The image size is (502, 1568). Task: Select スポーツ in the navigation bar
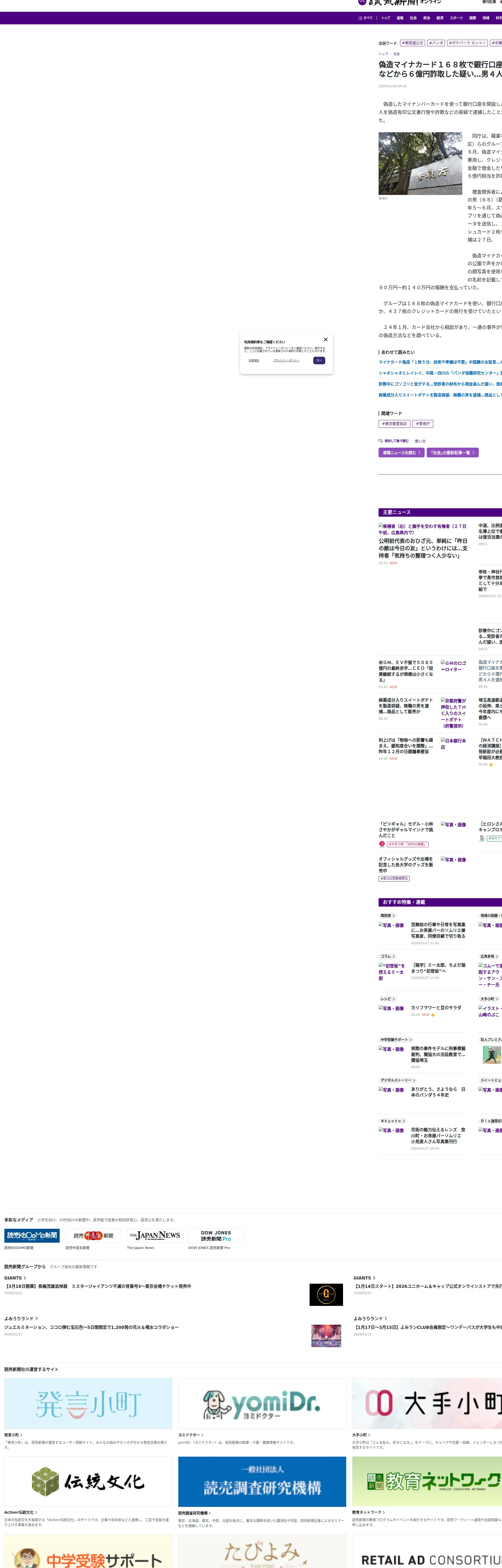(x=456, y=18)
